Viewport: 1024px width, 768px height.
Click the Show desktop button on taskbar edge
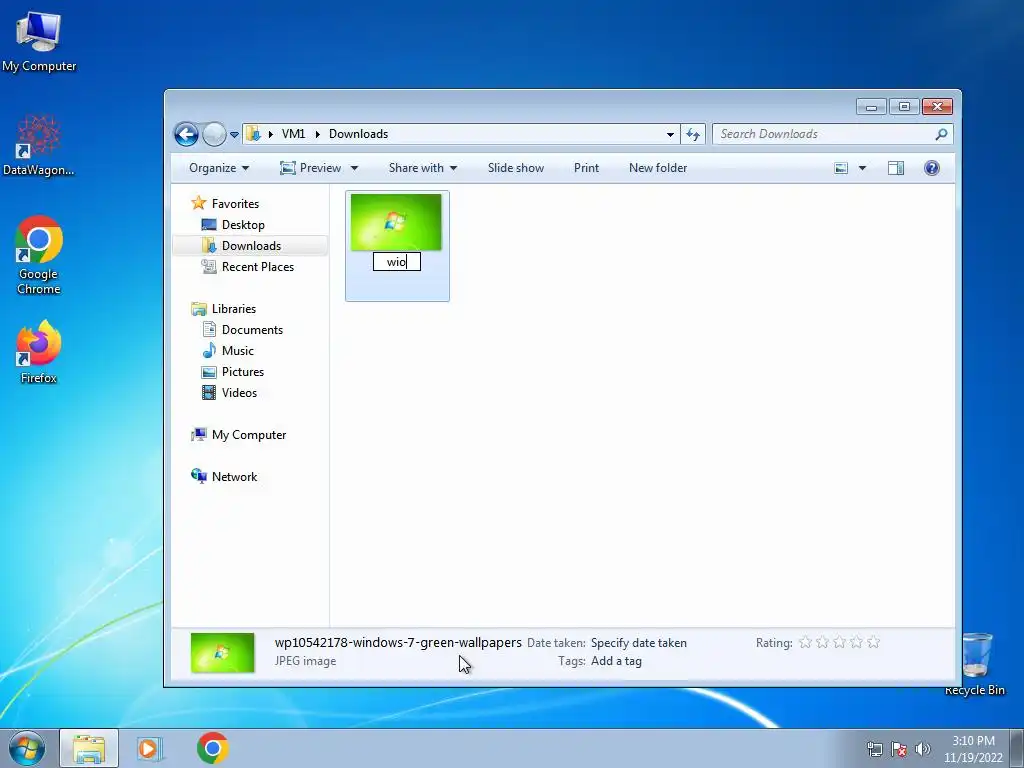(x=1017, y=748)
